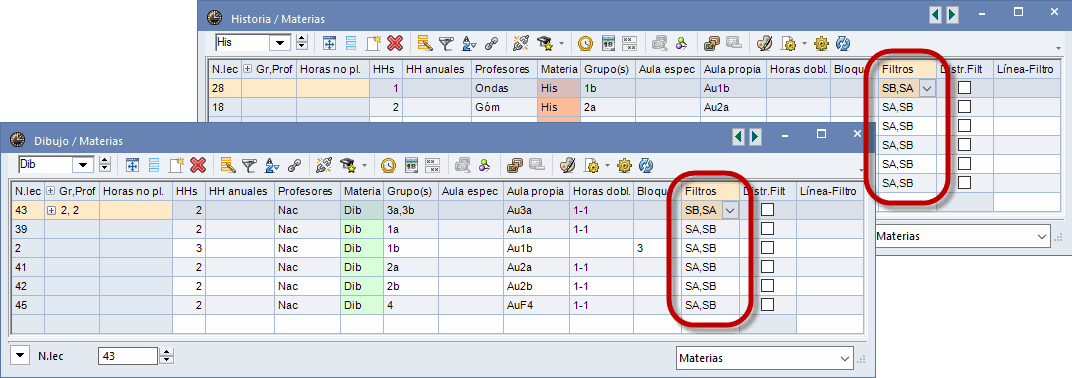Click the N.lec stepper arrows at bottom
The image size is (1072, 378).
coord(166,355)
